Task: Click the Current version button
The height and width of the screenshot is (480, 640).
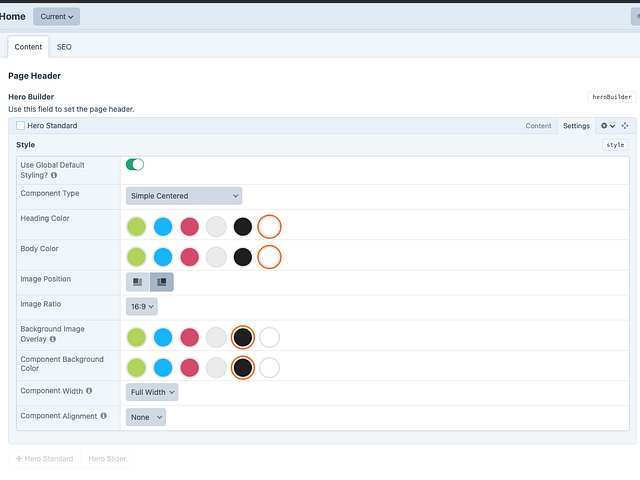Action: click(x=56, y=16)
